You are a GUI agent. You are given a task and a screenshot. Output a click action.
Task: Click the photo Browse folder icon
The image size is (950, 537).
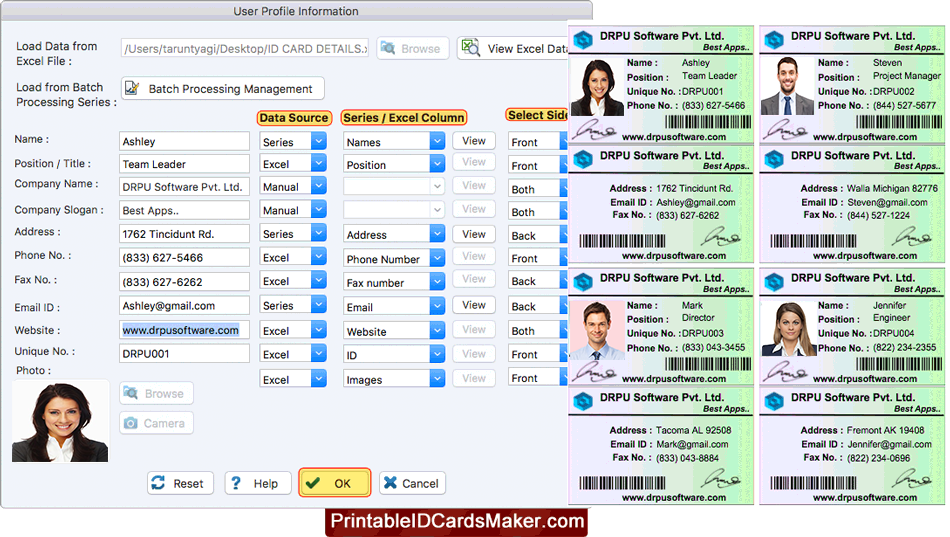pyautogui.click(x=130, y=393)
